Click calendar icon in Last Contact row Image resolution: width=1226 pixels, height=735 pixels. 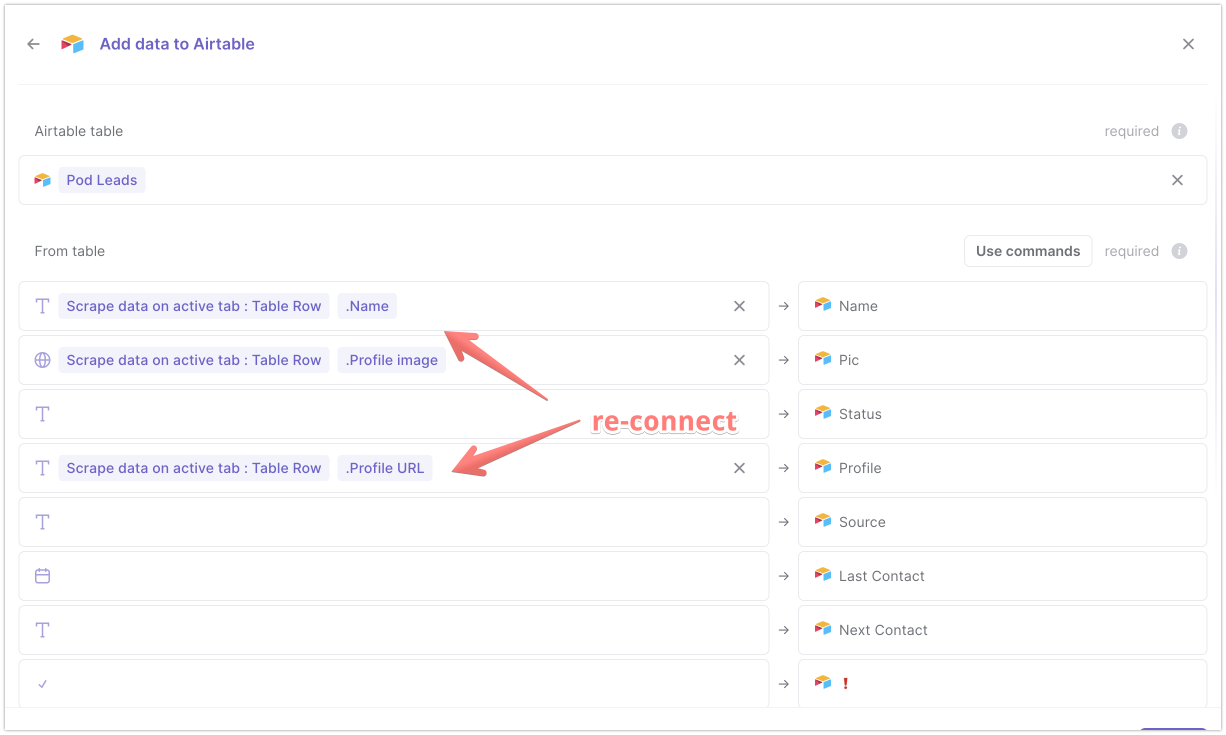[x=42, y=576]
